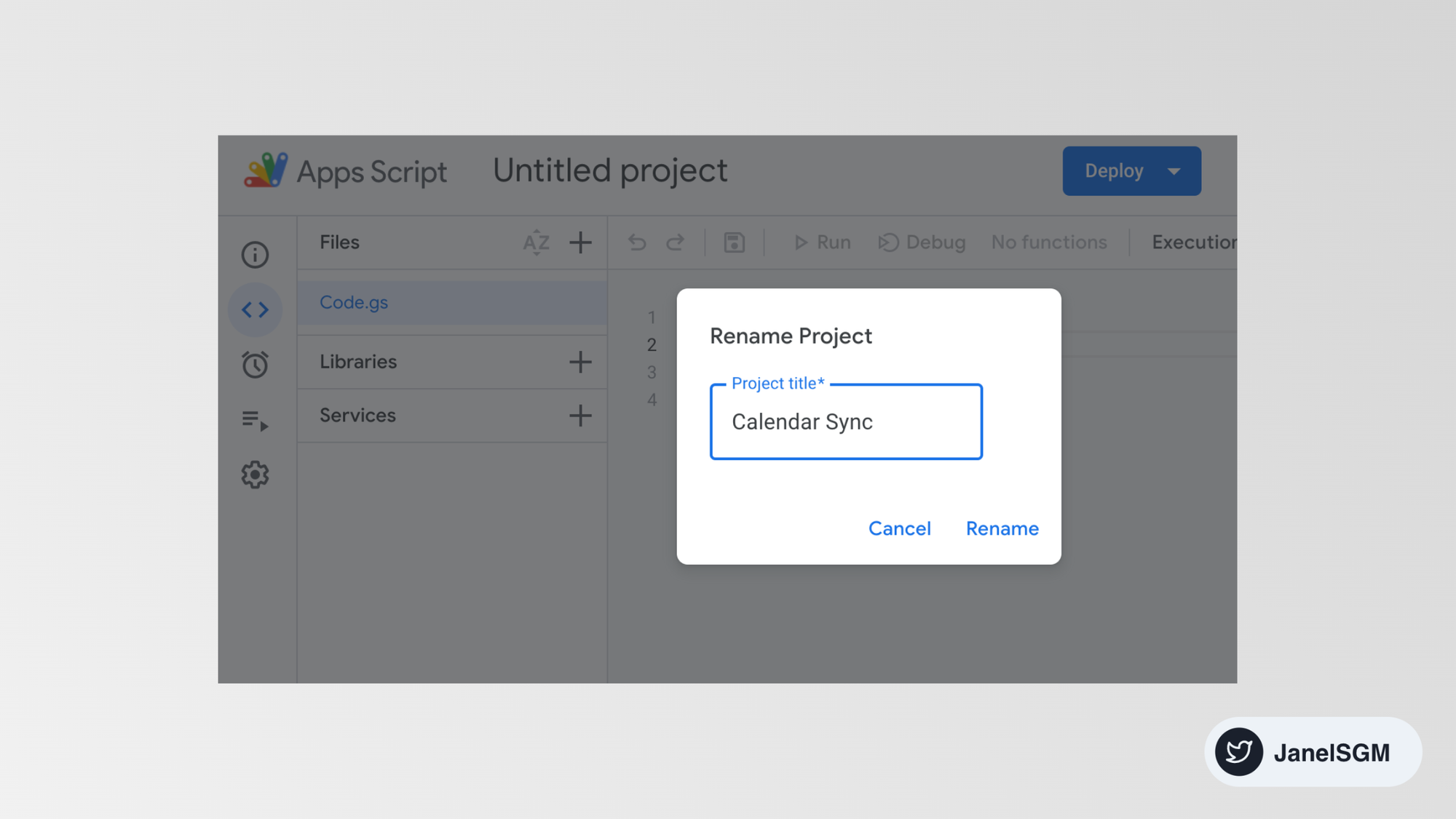Click the Undo arrow in the editor toolbar
This screenshot has height=819, width=1456.
pyautogui.click(x=637, y=242)
